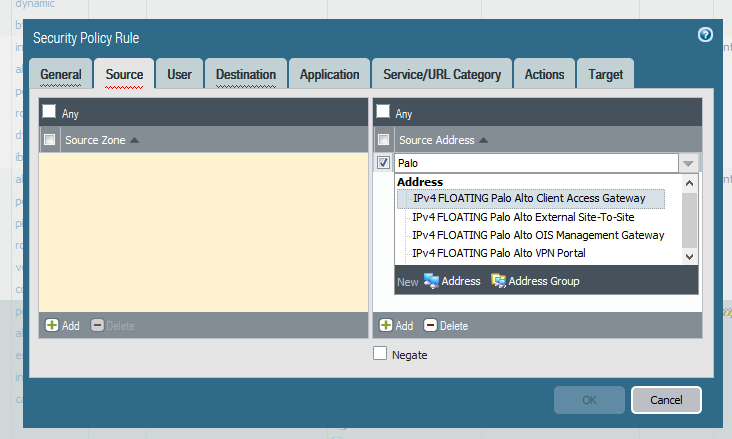732x439 pixels.
Task: Create new Address Group via its icon
Action: coord(498,281)
